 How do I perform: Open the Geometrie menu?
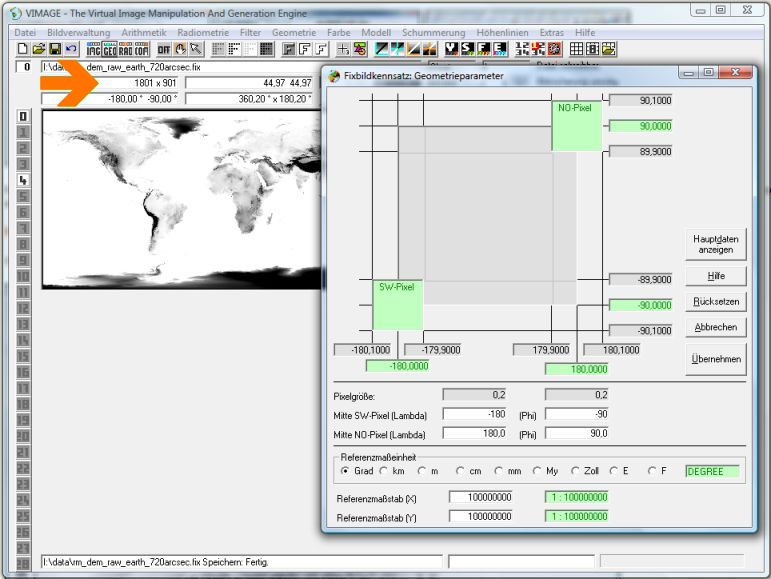294,32
